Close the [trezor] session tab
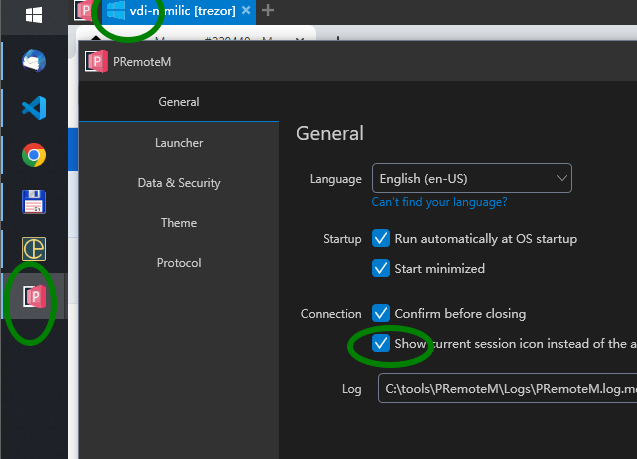The width and height of the screenshot is (637, 459). 246,10
